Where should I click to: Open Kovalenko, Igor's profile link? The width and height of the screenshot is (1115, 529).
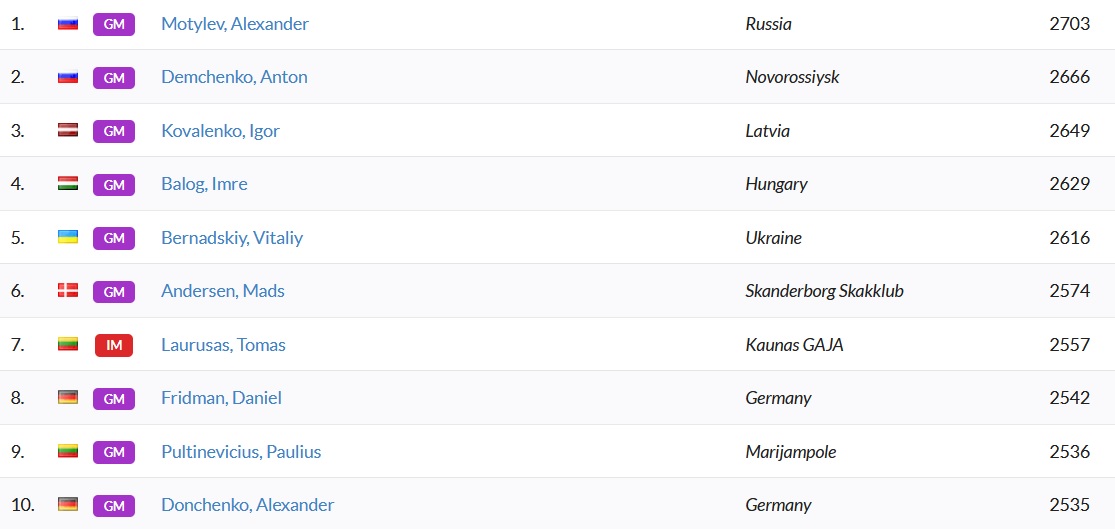click(220, 131)
